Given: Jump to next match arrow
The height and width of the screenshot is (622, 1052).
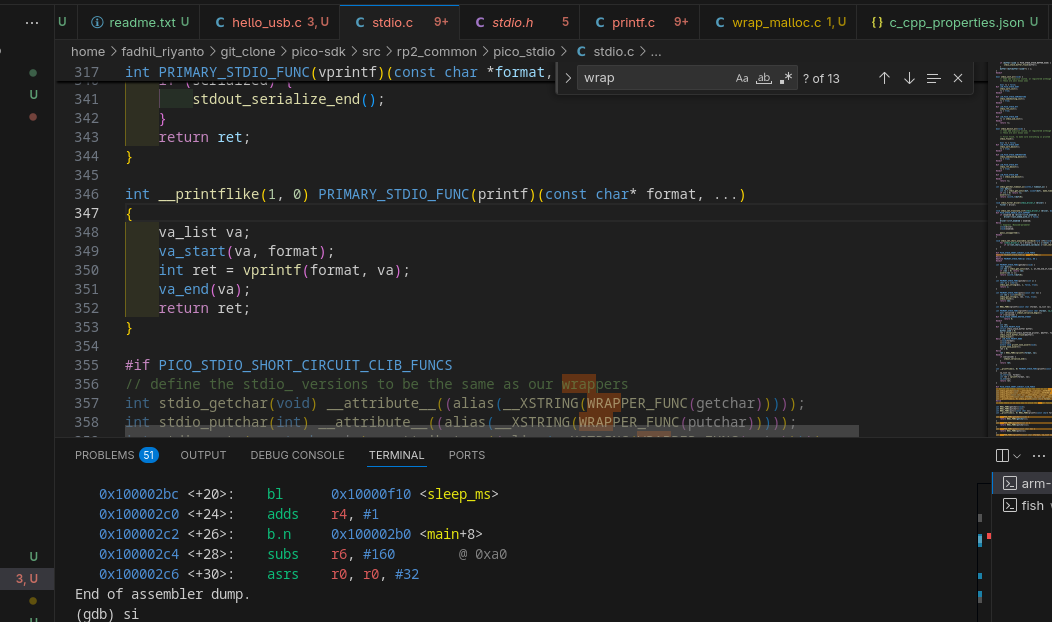Looking at the screenshot, I should click(x=909, y=78).
